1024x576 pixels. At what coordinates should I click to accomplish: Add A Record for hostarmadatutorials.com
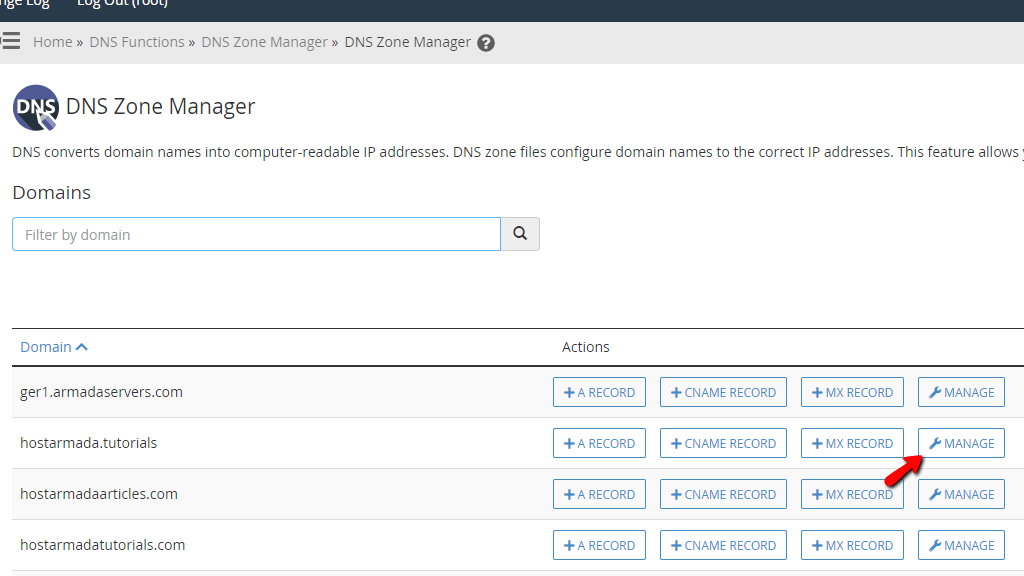click(599, 545)
